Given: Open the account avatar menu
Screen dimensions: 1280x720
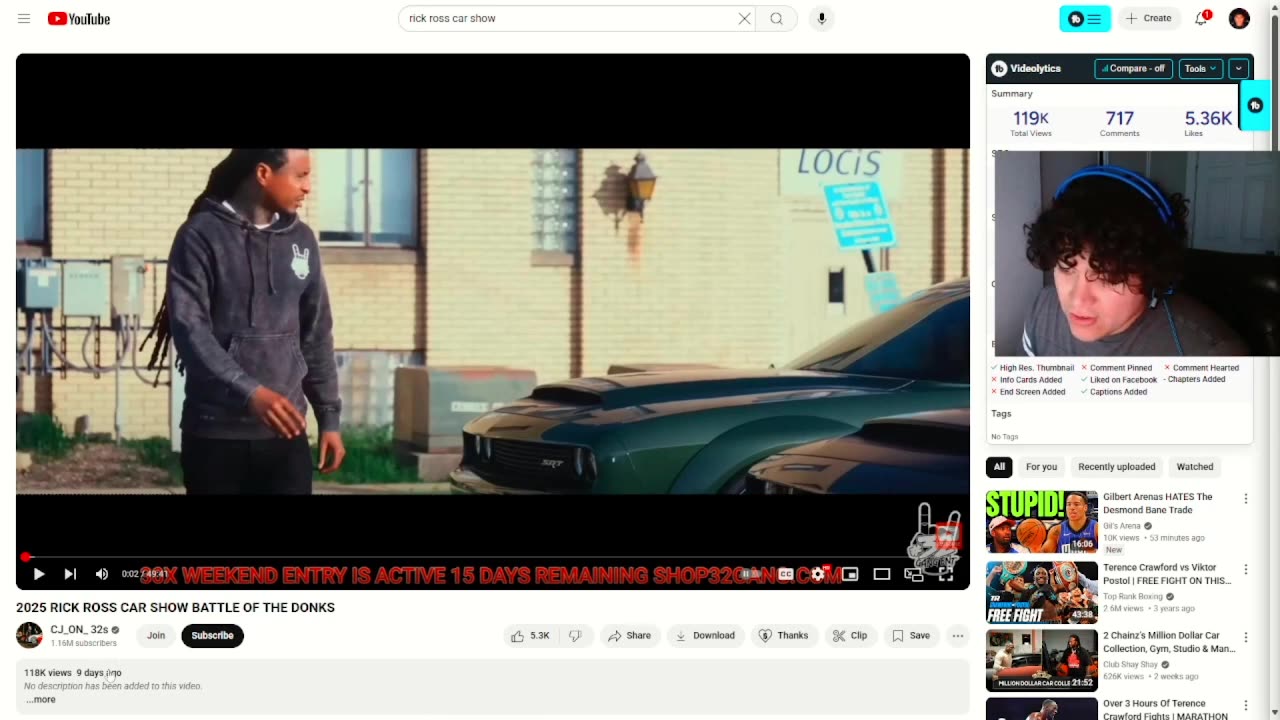Looking at the screenshot, I should [1239, 19].
